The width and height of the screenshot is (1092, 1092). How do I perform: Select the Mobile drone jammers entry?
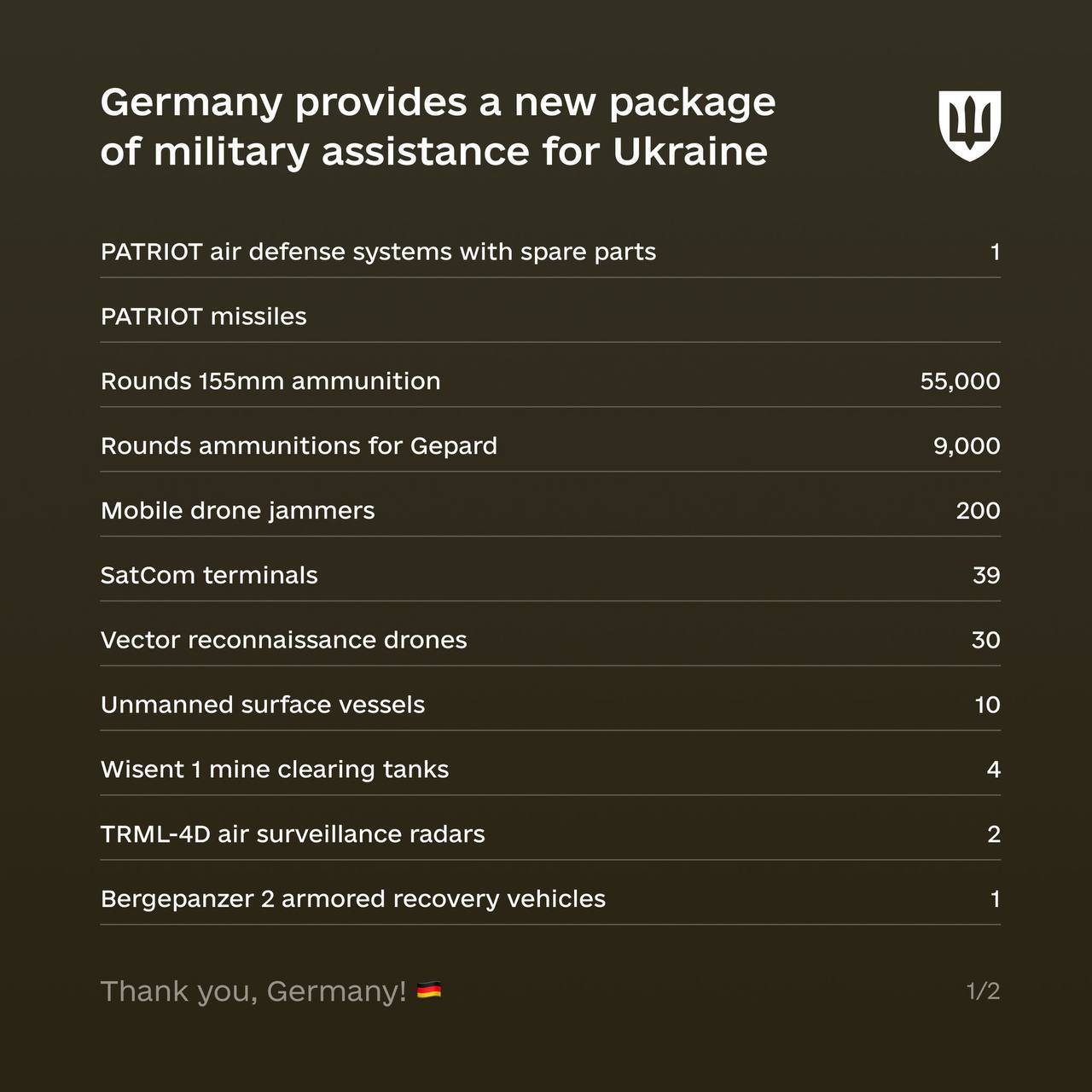(x=237, y=510)
